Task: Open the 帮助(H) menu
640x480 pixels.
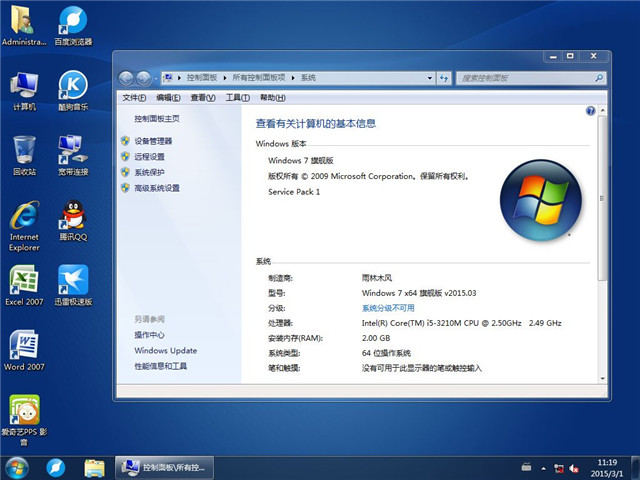Action: tap(273, 98)
